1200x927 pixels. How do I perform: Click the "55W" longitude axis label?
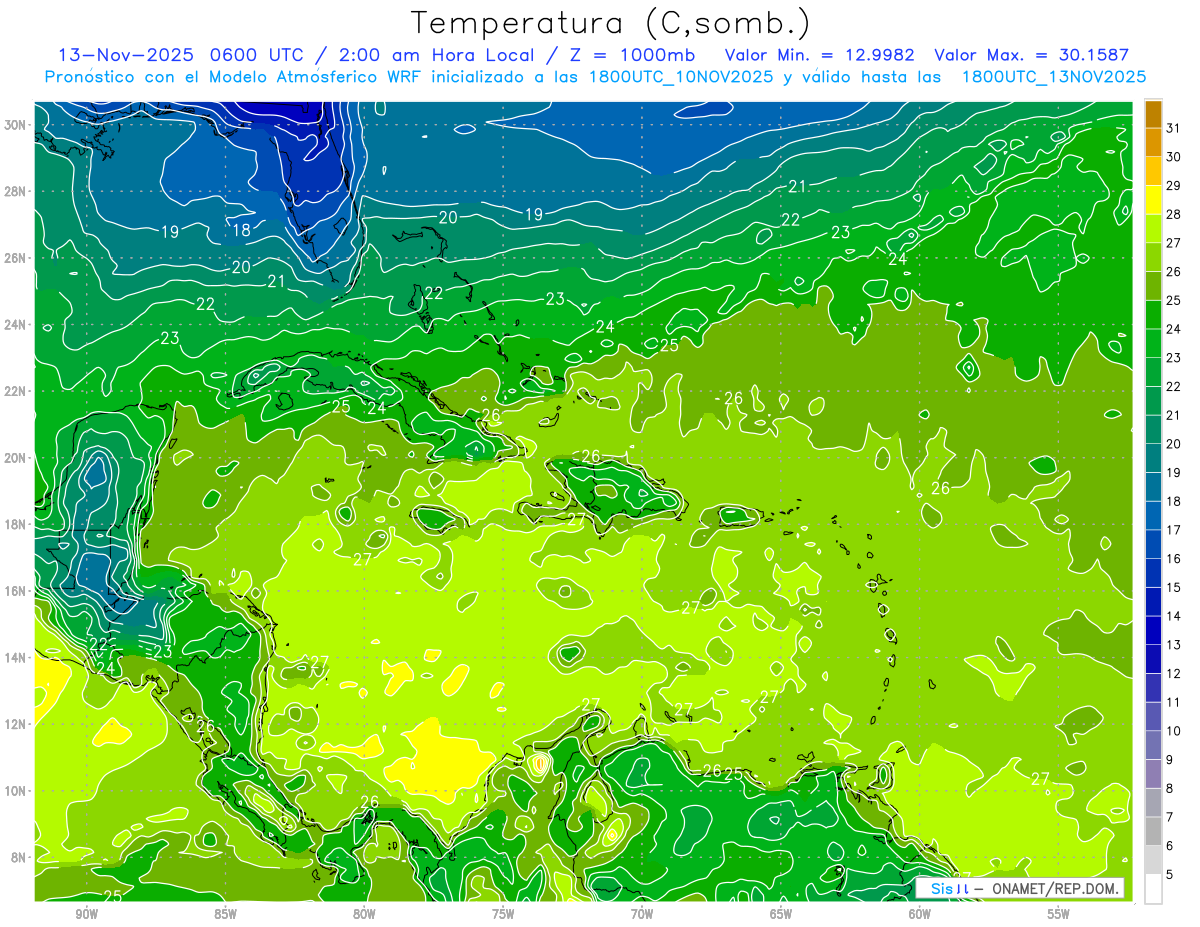(x=1059, y=914)
